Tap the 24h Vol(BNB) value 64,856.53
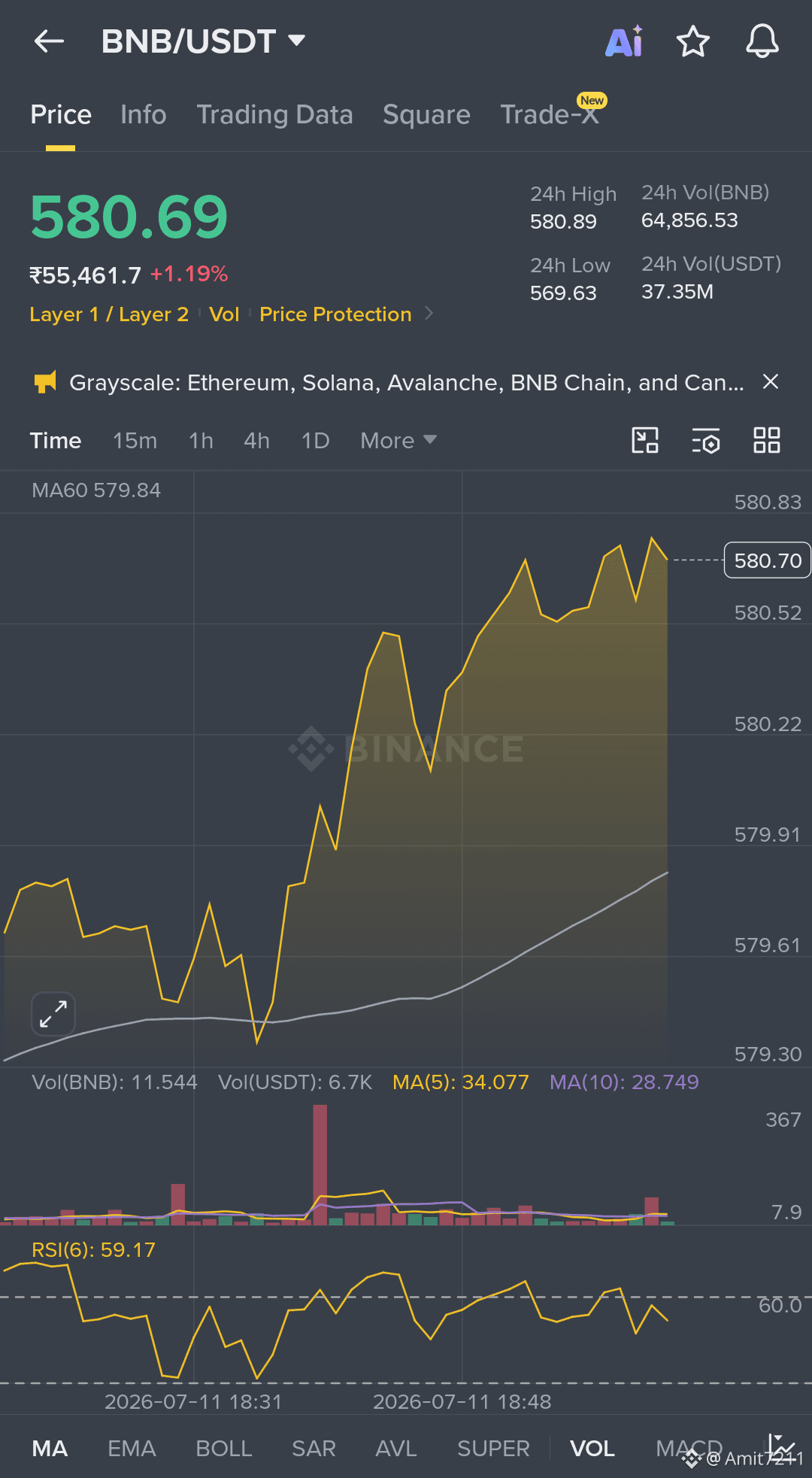This screenshot has width=812, height=1478. (689, 220)
